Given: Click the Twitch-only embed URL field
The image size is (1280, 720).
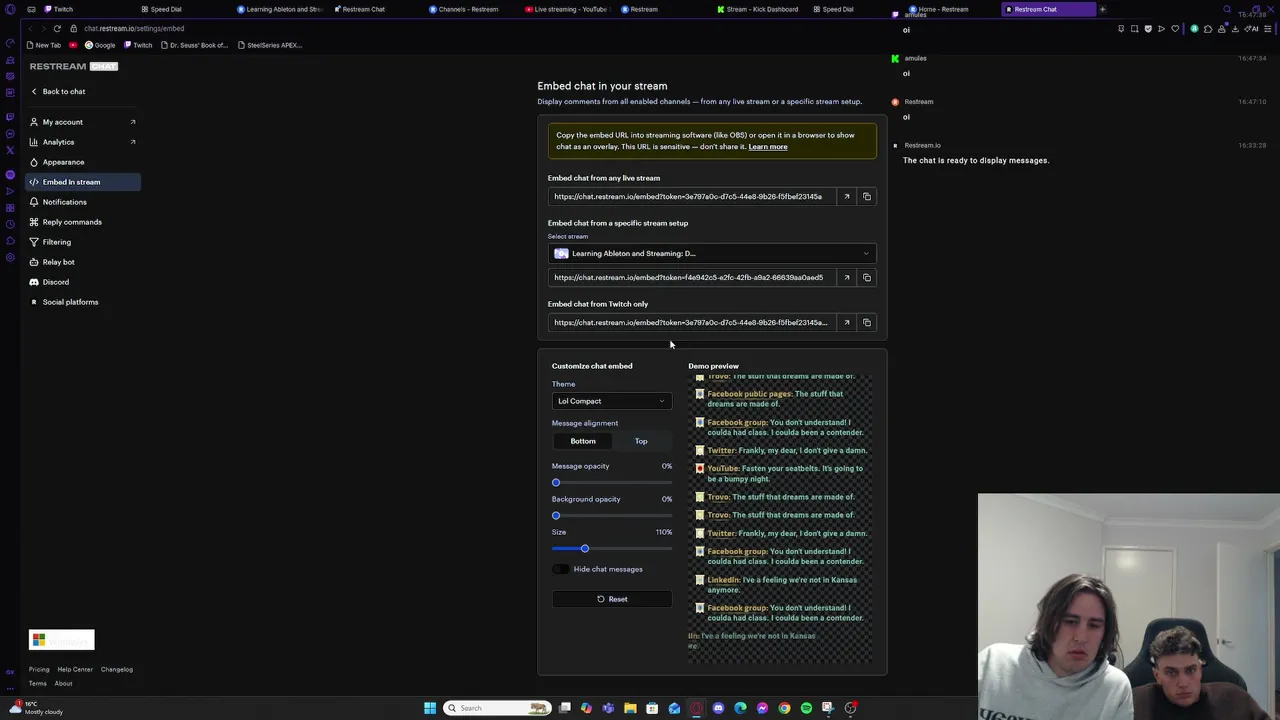Looking at the screenshot, I should (692, 323).
